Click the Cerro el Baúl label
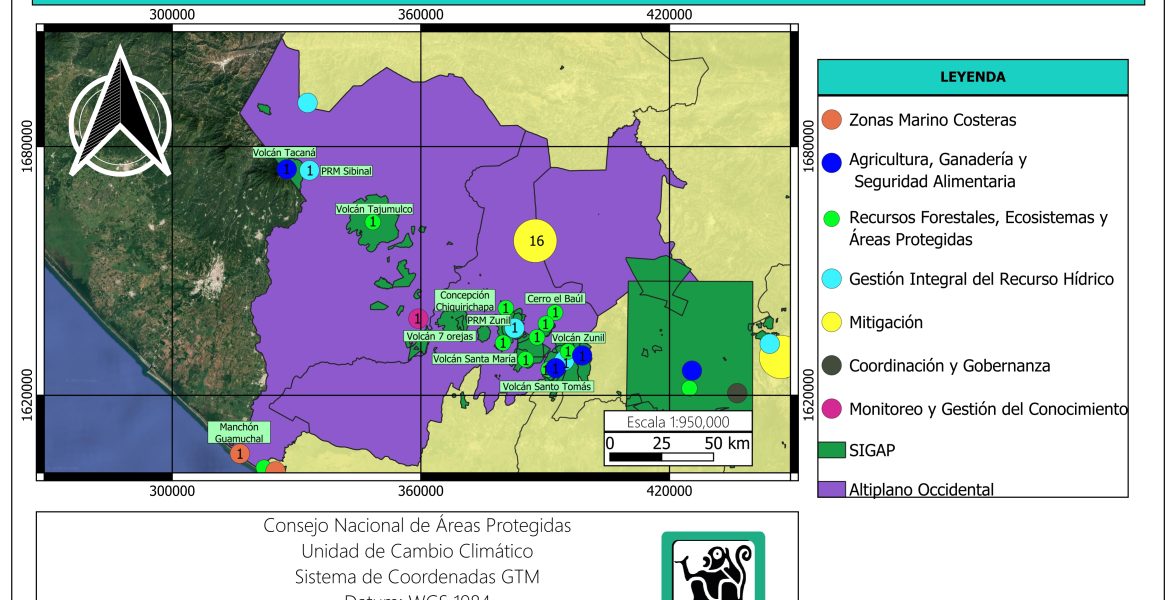The height and width of the screenshot is (600, 1170). (x=554, y=298)
